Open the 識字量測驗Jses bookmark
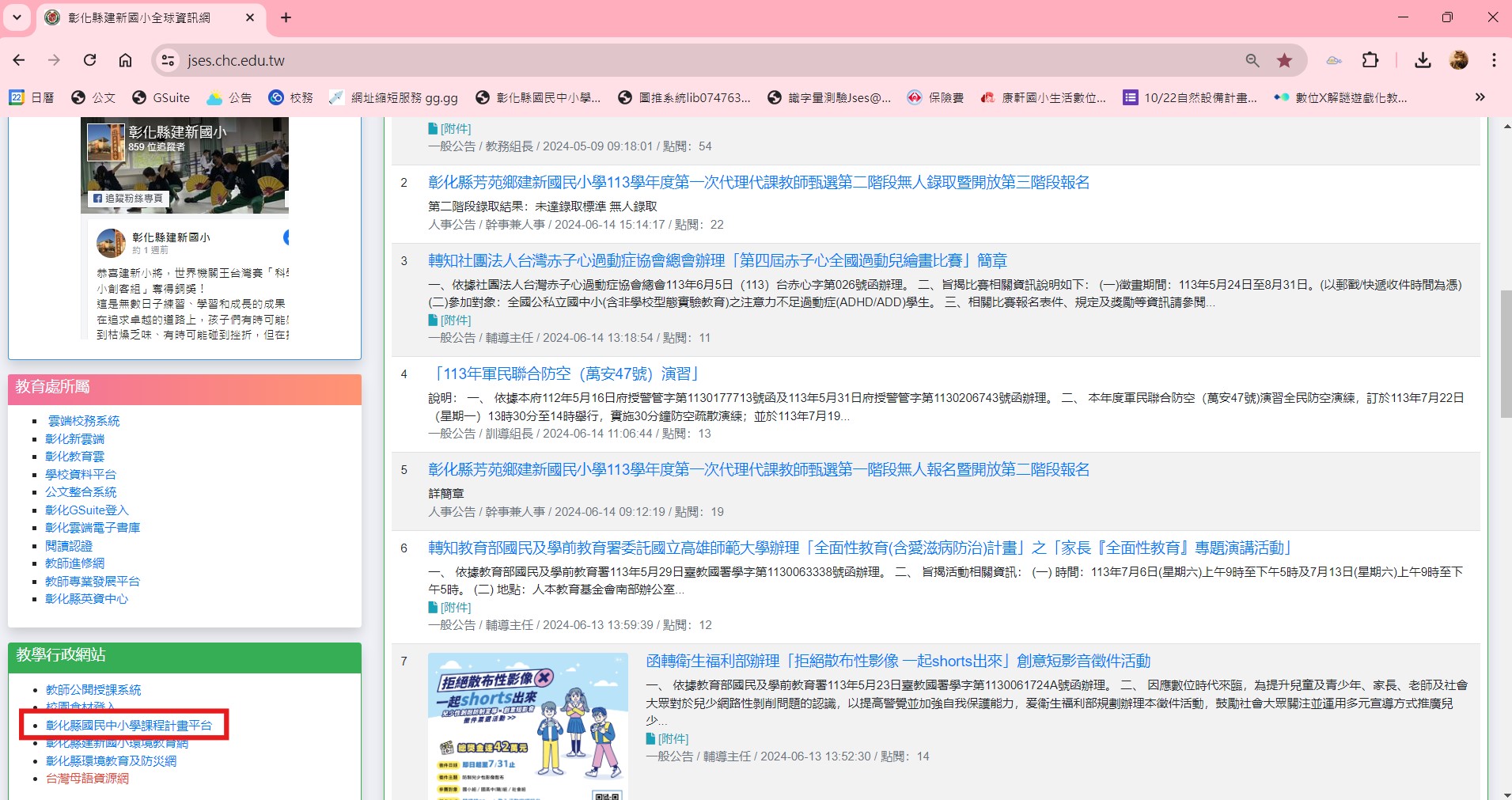Screen dimensions: 1512x800 point(829,97)
